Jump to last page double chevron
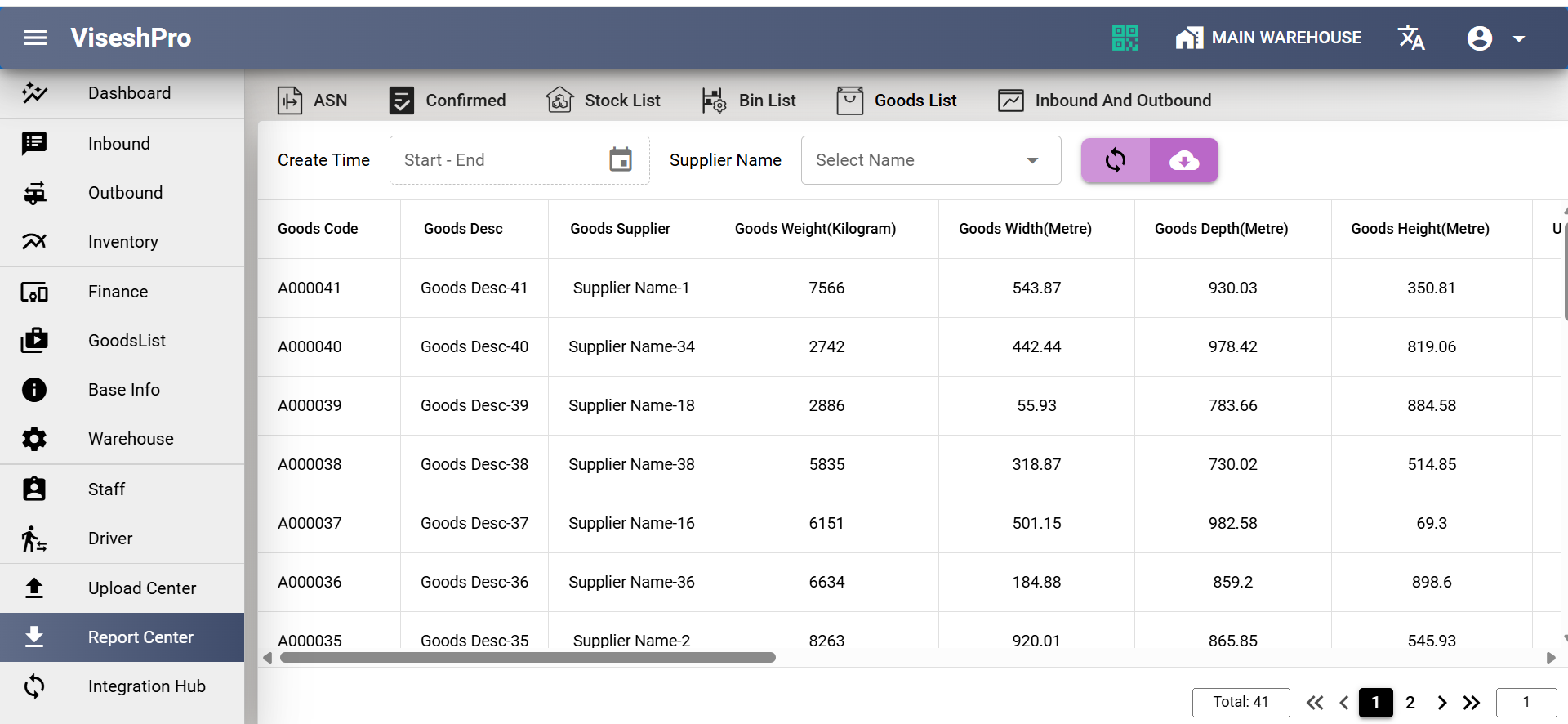This screenshot has width=1568, height=724. click(1472, 703)
